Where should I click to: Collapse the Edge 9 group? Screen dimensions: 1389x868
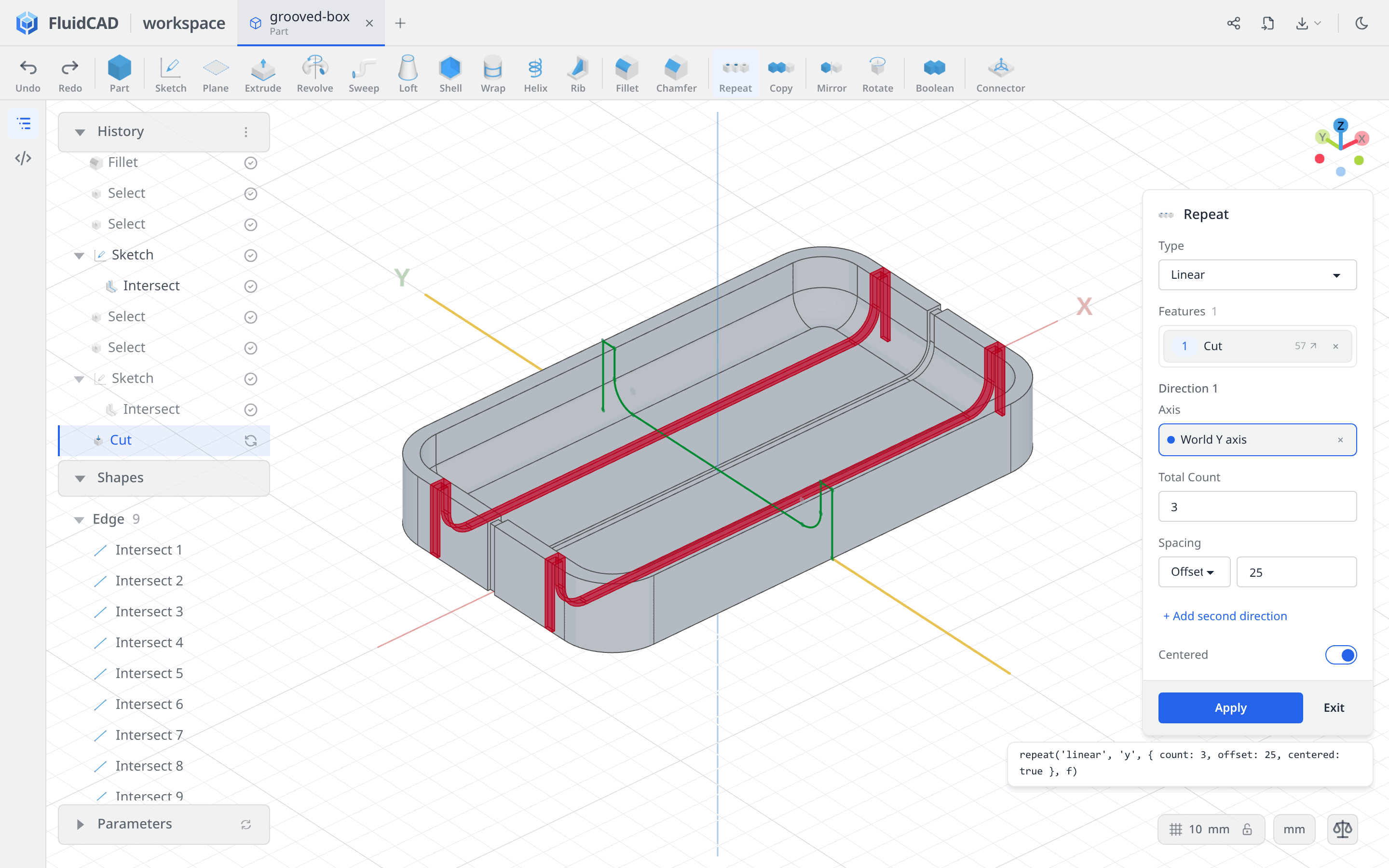coord(79,519)
